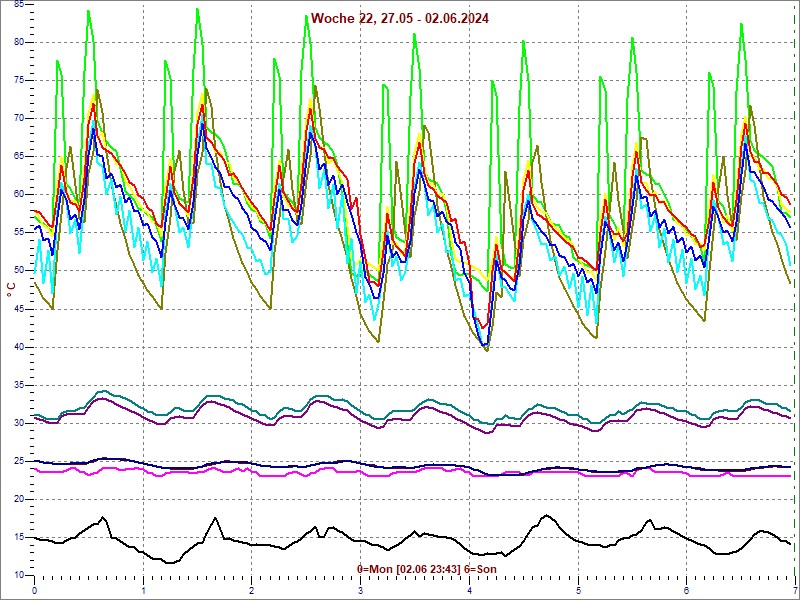Click the x-axis day label 5
The image size is (800, 600).
click(x=579, y=591)
